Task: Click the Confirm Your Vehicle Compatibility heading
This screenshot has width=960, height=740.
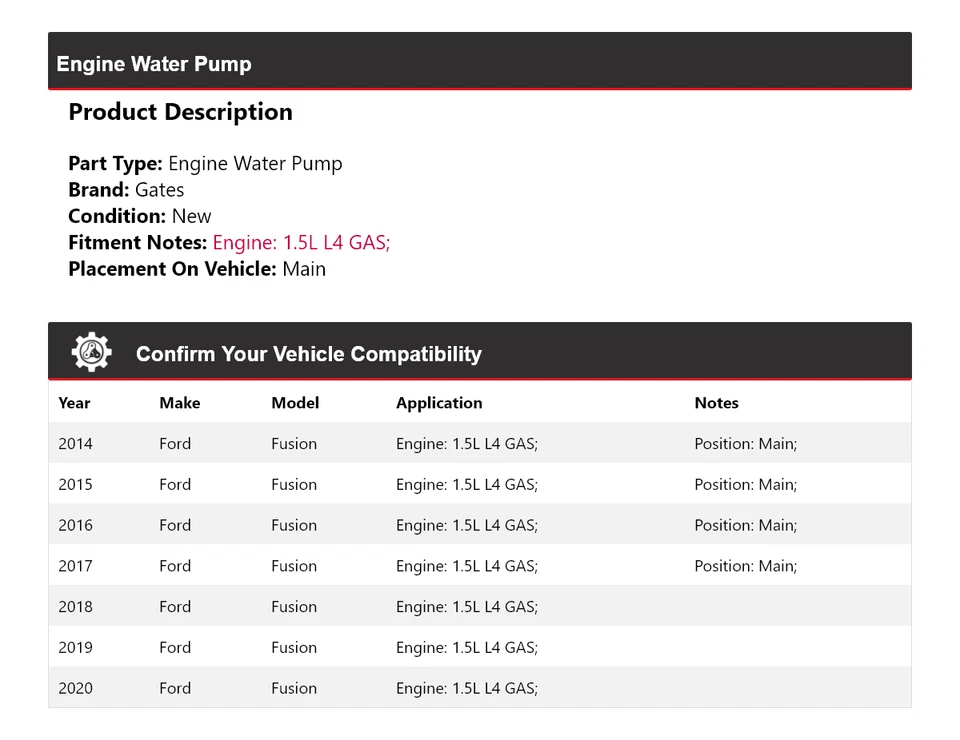Action: [308, 354]
